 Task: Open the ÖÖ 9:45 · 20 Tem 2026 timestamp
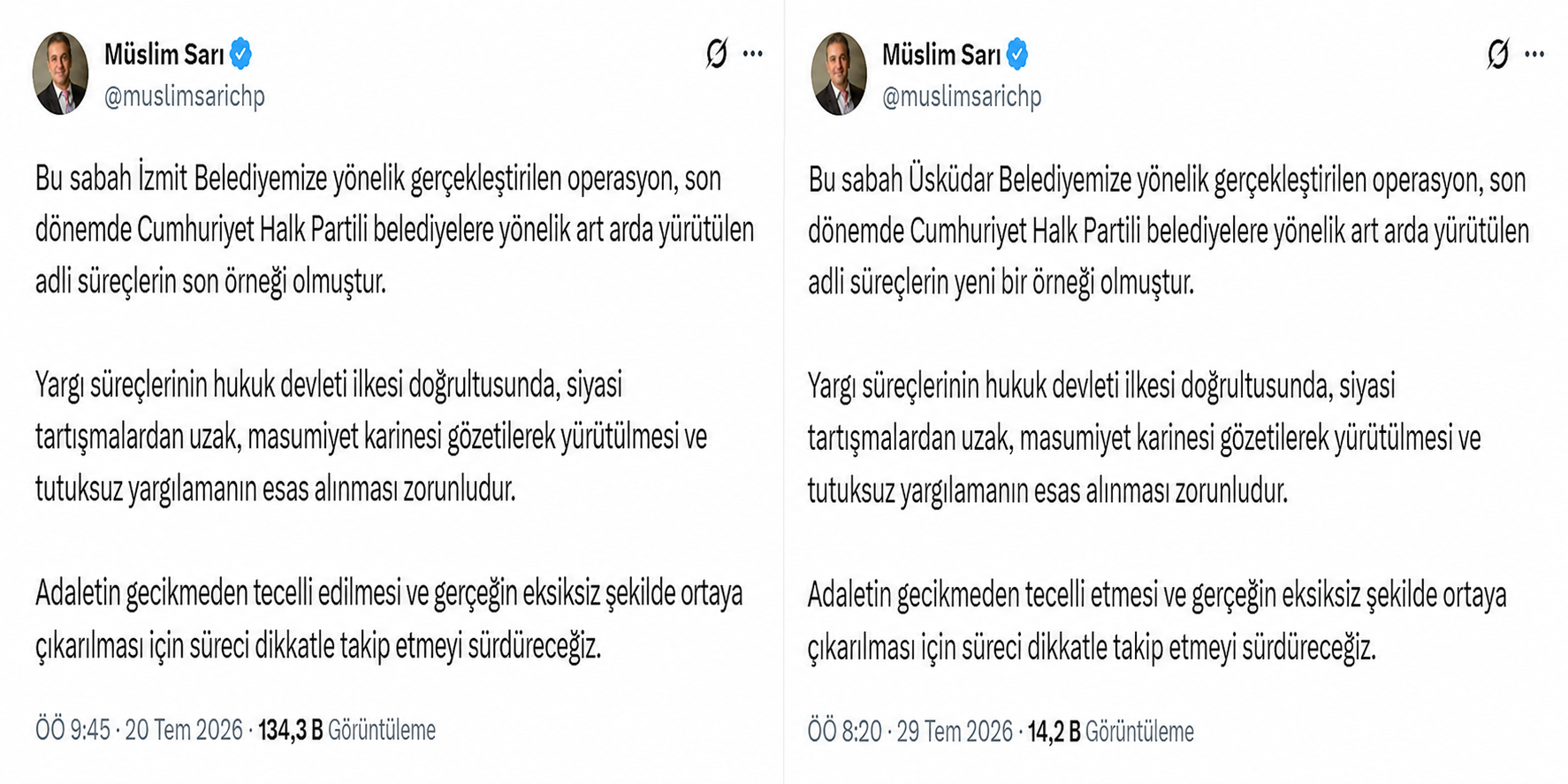pyautogui.click(x=139, y=730)
